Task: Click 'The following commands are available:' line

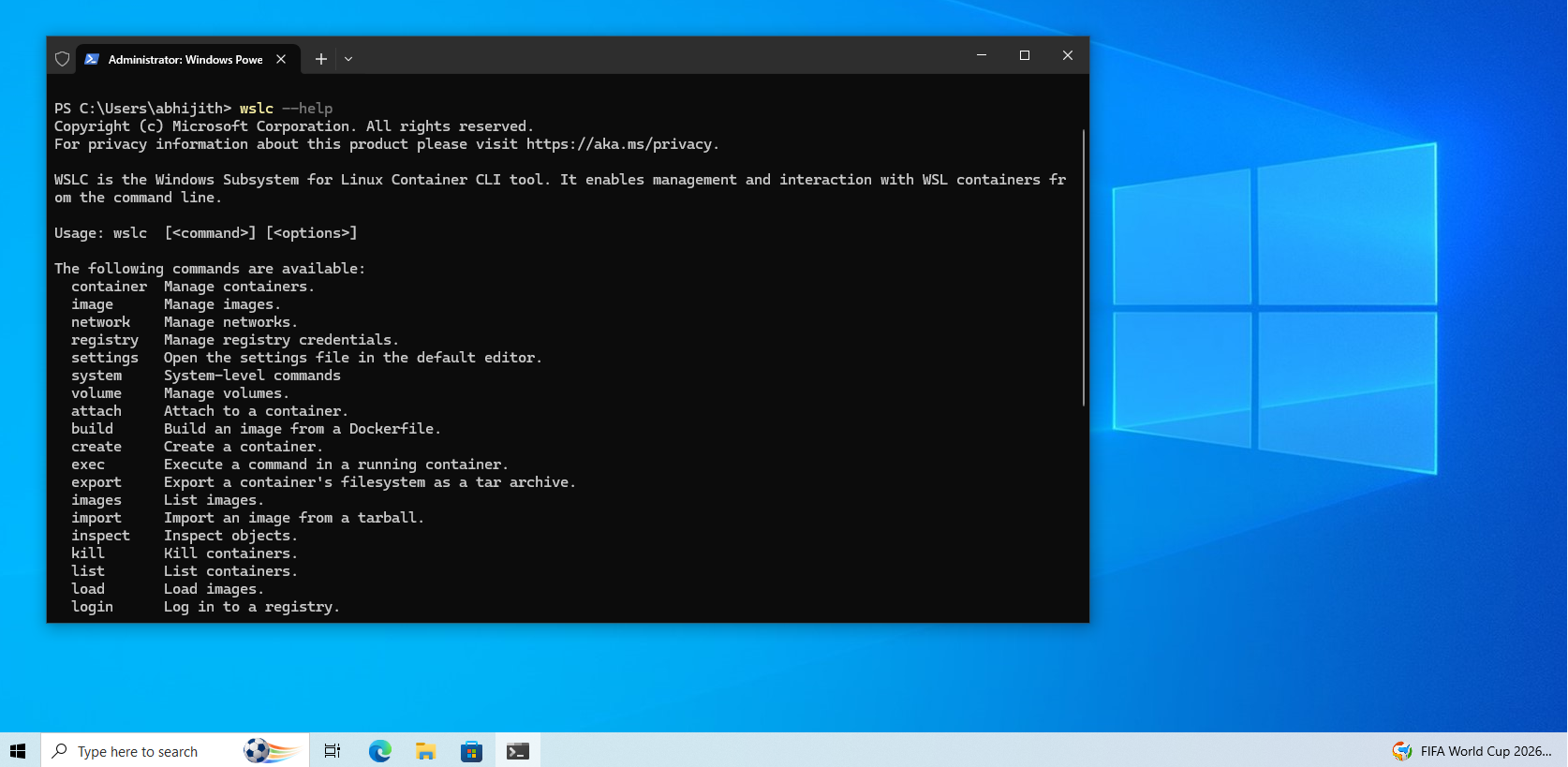Action: coord(210,269)
